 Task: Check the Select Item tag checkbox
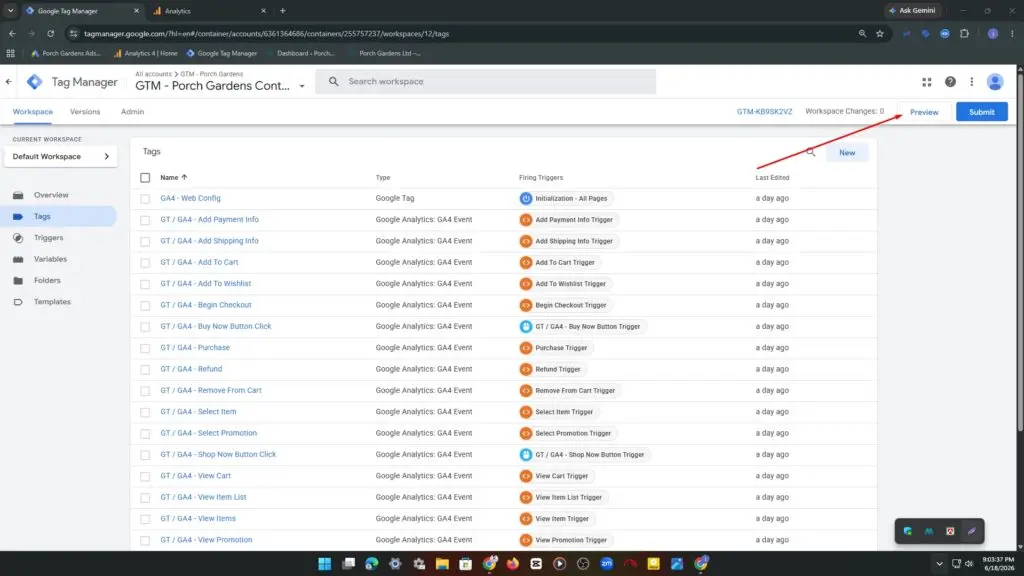(x=145, y=412)
